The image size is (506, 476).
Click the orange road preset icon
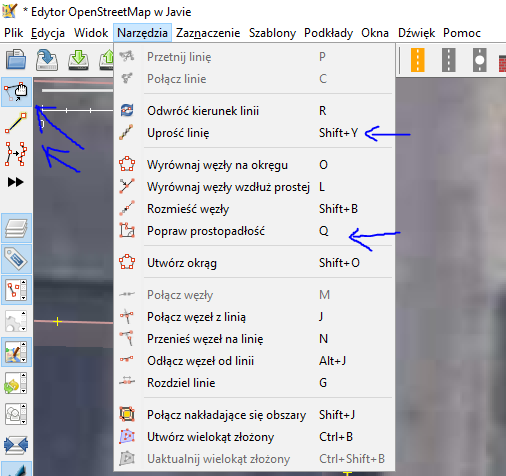click(x=418, y=60)
